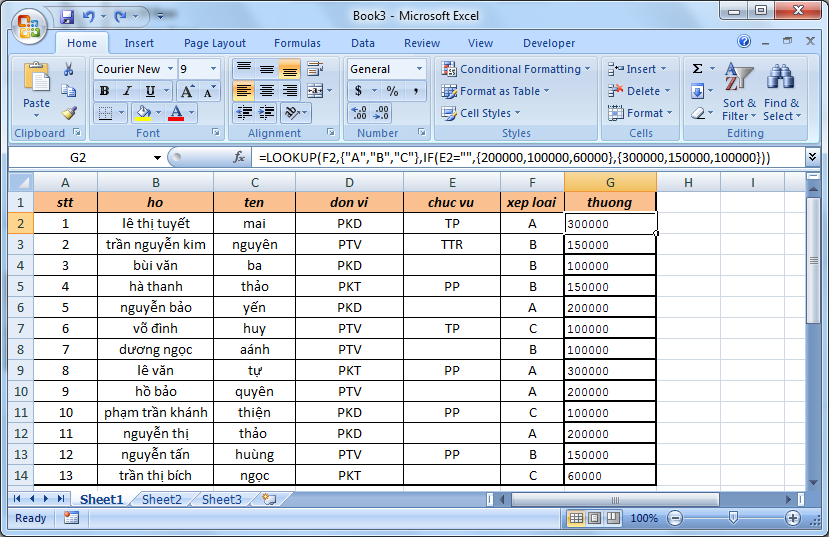This screenshot has height=537, width=829.
Task: Increase the cell indent
Action: click(x=266, y=113)
